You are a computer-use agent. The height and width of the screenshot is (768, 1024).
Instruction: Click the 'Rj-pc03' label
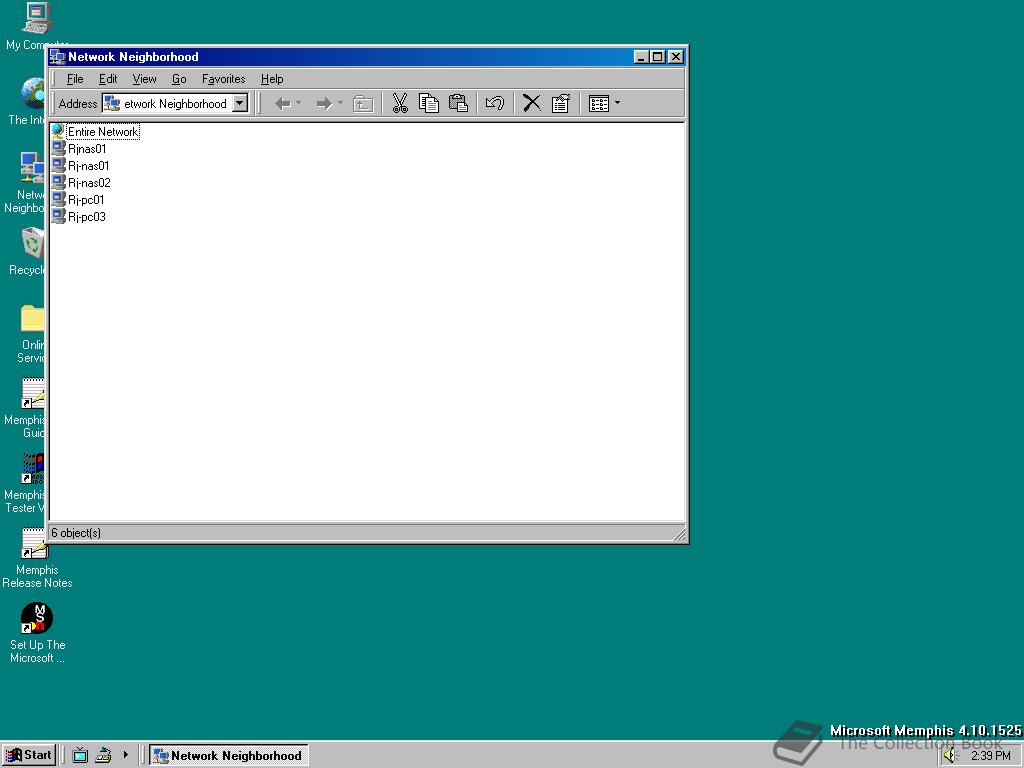pos(87,217)
